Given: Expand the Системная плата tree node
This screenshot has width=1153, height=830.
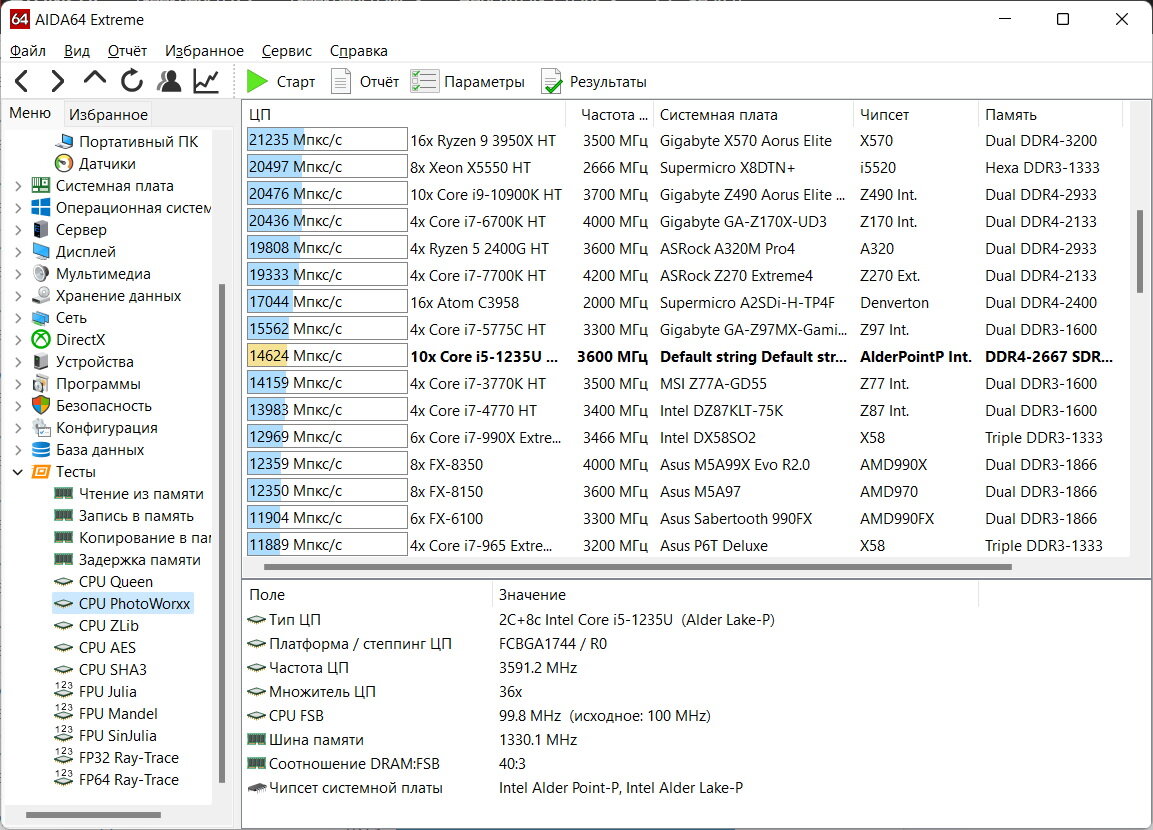Looking at the screenshot, I should pos(18,186).
